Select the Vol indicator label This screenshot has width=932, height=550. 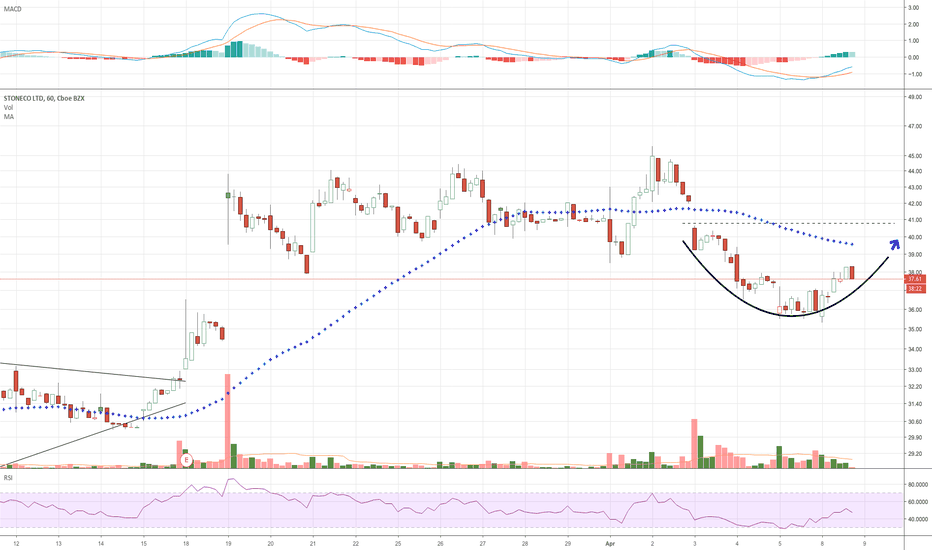pyautogui.click(x=8, y=108)
